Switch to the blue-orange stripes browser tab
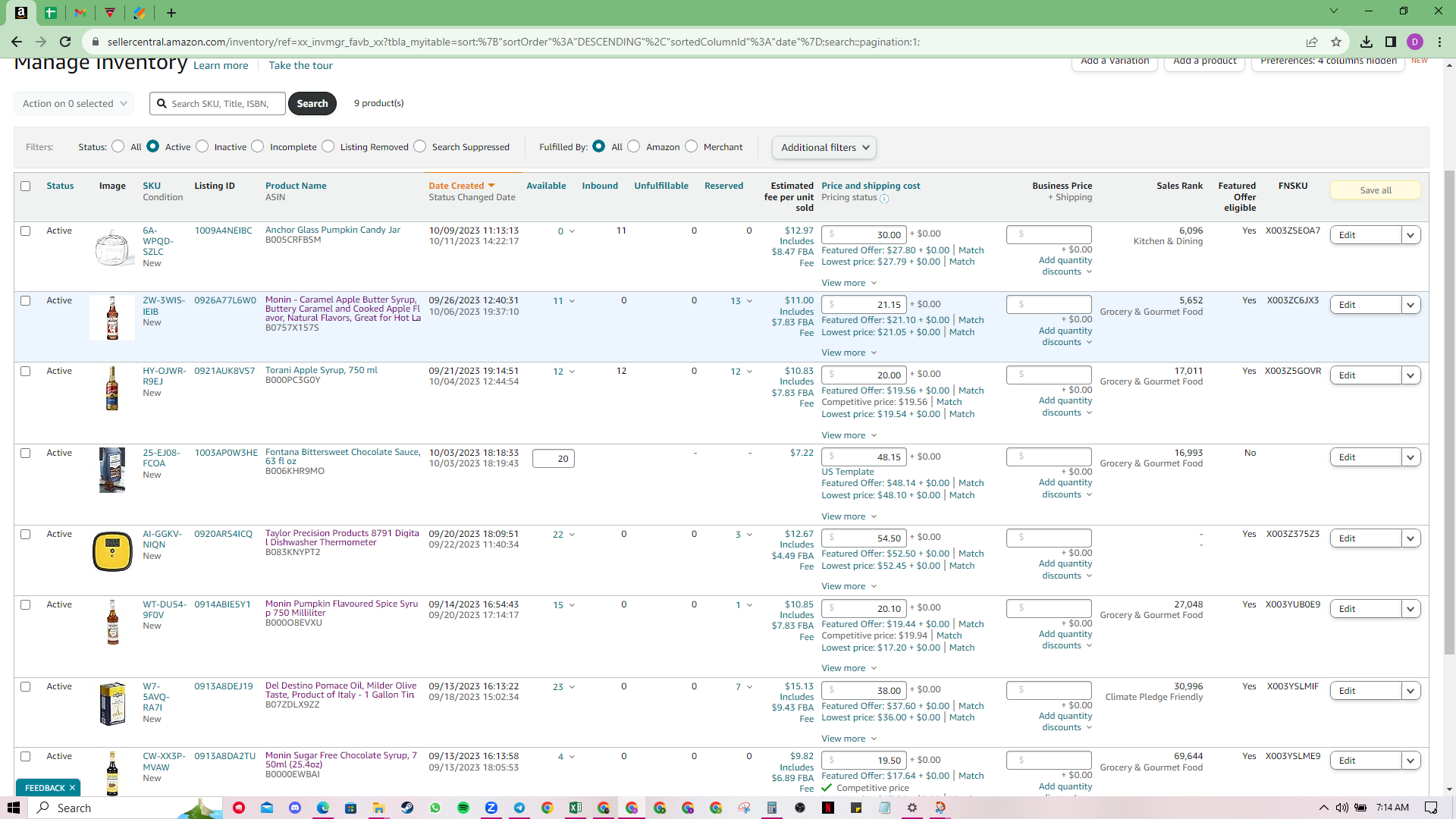Viewport: 1456px width, 819px height. tap(140, 13)
